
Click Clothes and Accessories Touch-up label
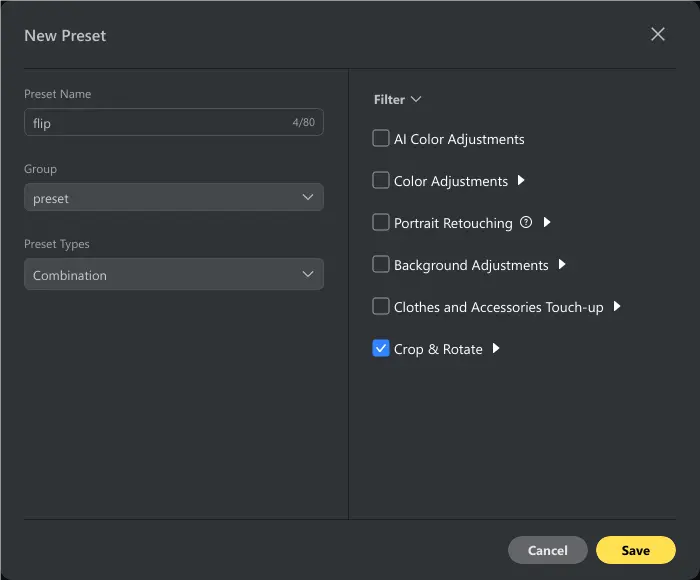pos(499,307)
